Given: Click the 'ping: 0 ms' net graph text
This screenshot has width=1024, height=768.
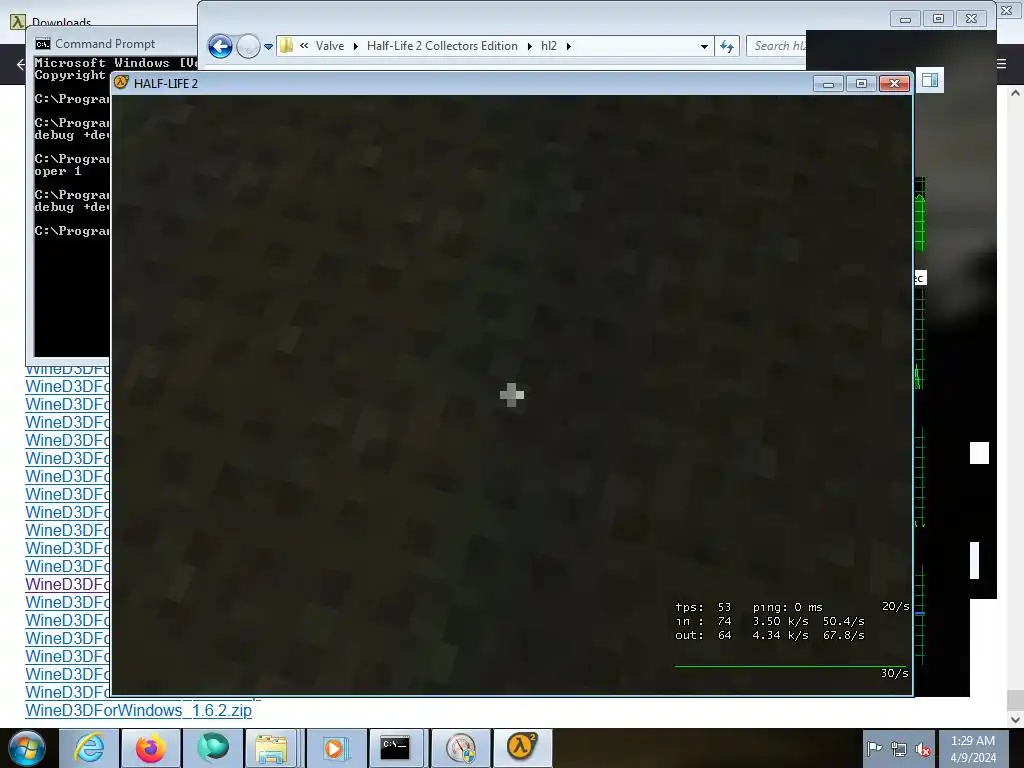Looking at the screenshot, I should coord(788,607).
